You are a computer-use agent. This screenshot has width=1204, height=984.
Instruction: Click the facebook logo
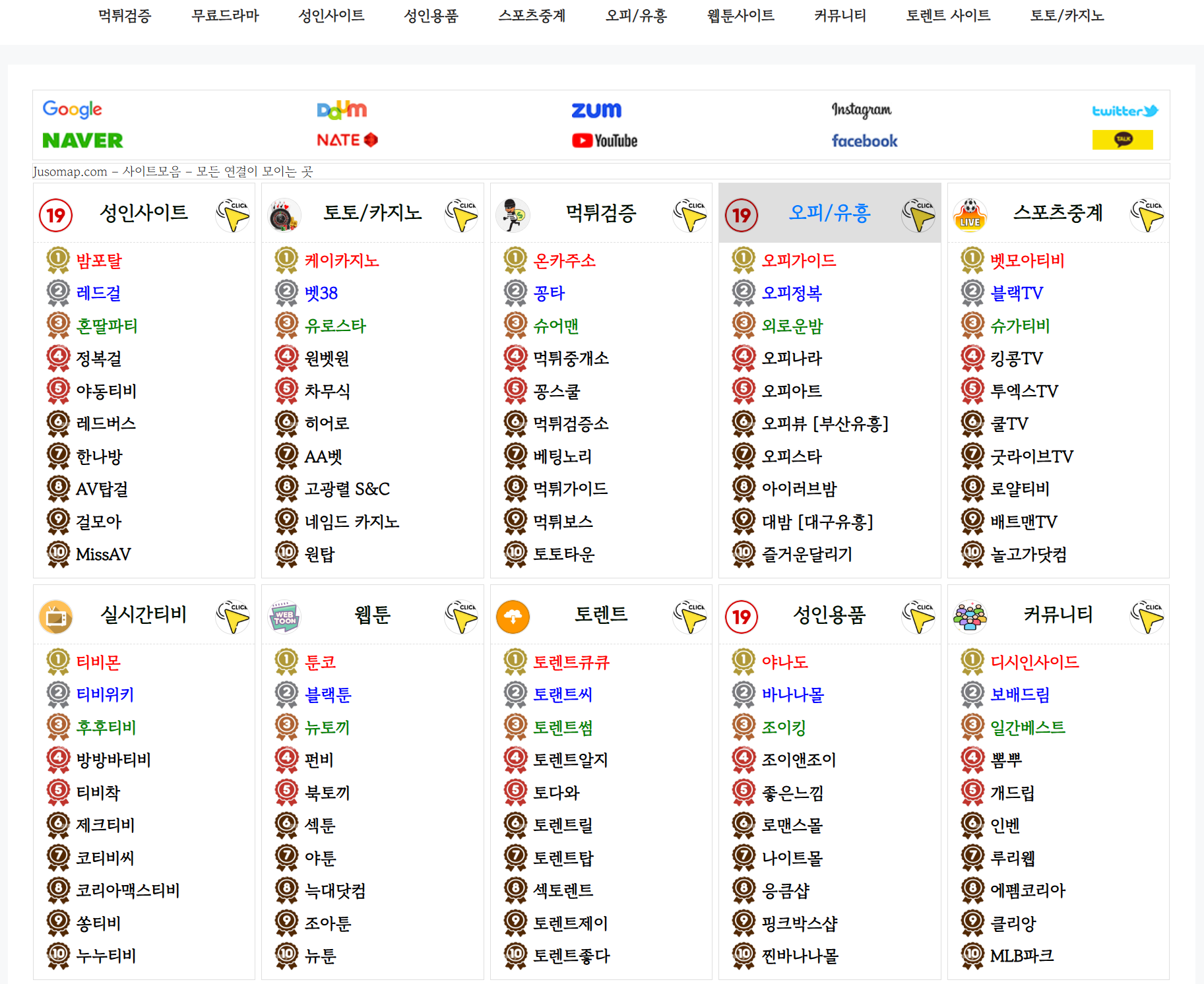[864, 140]
